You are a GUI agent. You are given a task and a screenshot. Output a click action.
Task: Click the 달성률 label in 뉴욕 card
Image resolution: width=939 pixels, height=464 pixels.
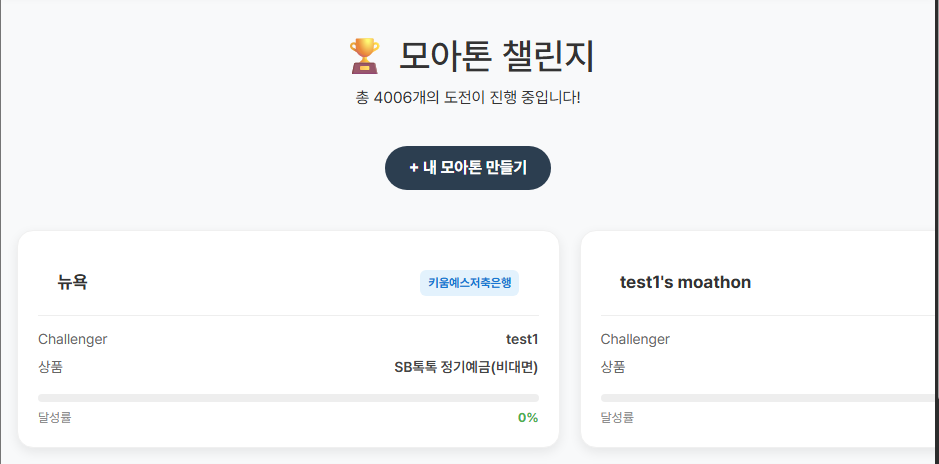[x=55, y=417]
